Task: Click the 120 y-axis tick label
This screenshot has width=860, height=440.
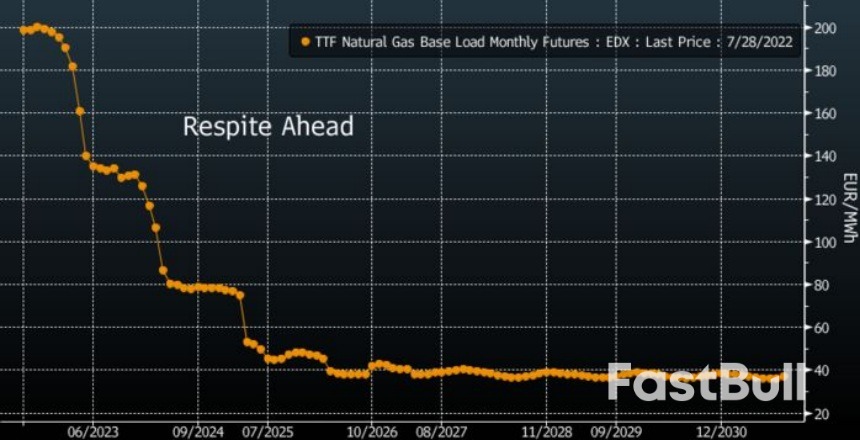Action: [x=825, y=200]
